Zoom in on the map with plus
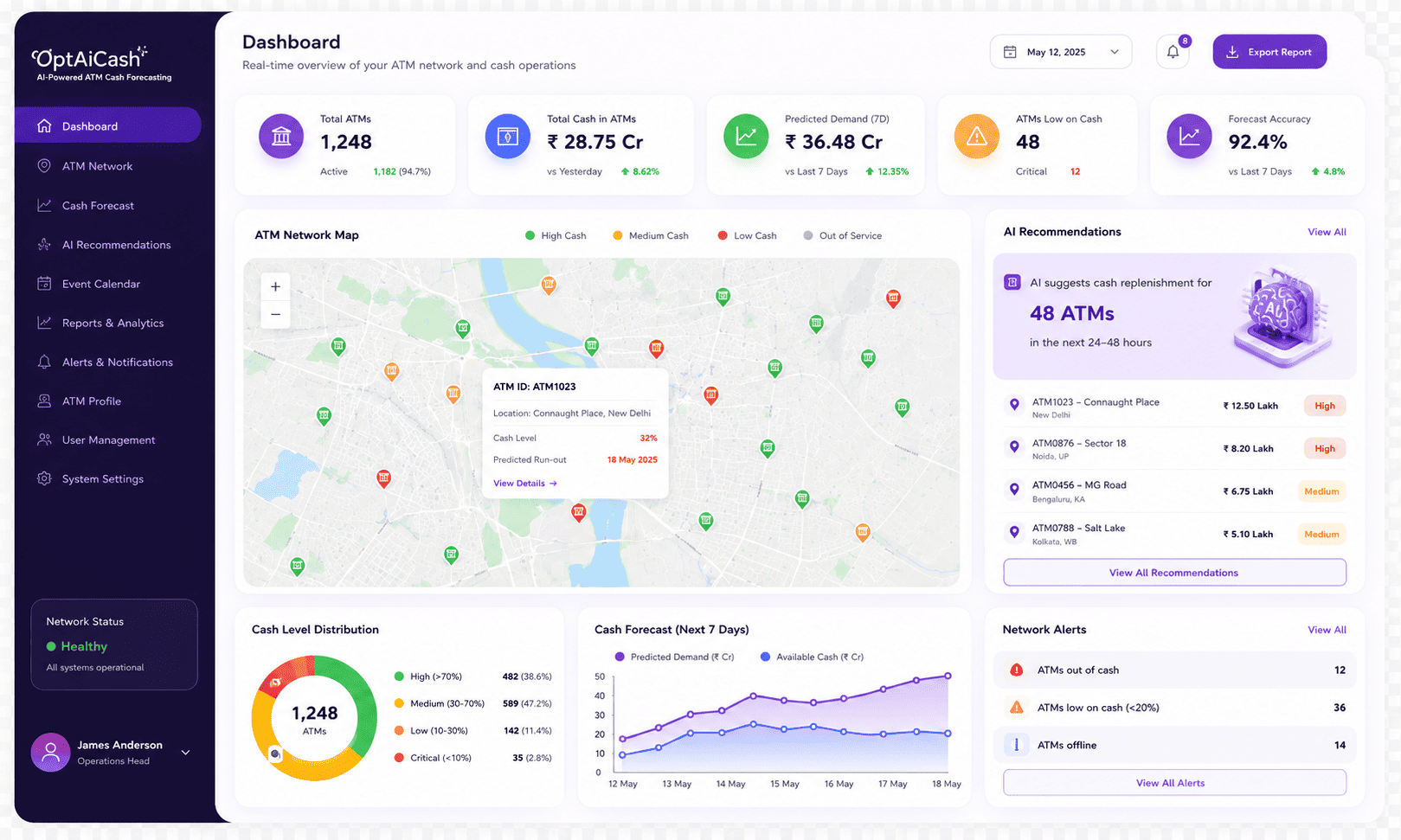Viewport: 1401px width, 840px height. point(275,286)
